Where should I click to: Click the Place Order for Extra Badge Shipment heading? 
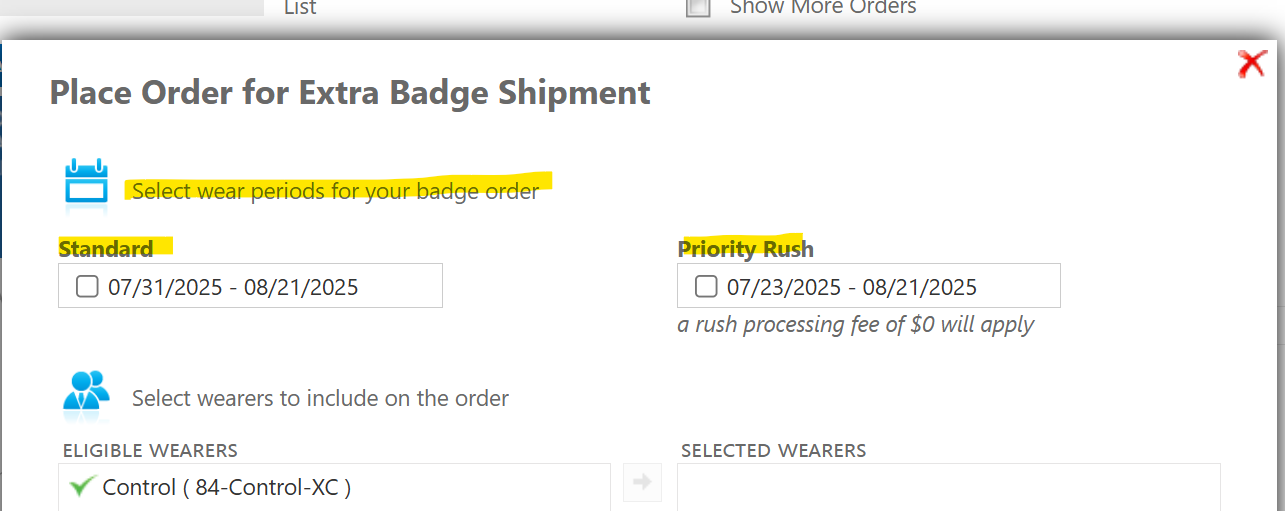pos(350,93)
